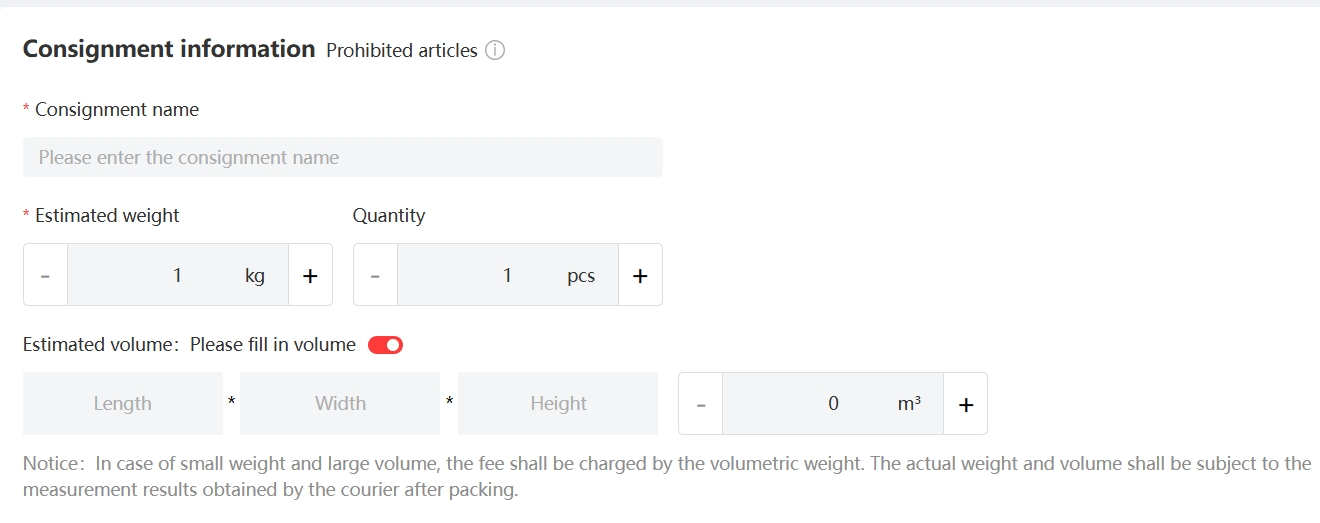Screen dimensions: 1320x523
Task: Focus the consignment name field
Action: [x=342, y=157]
